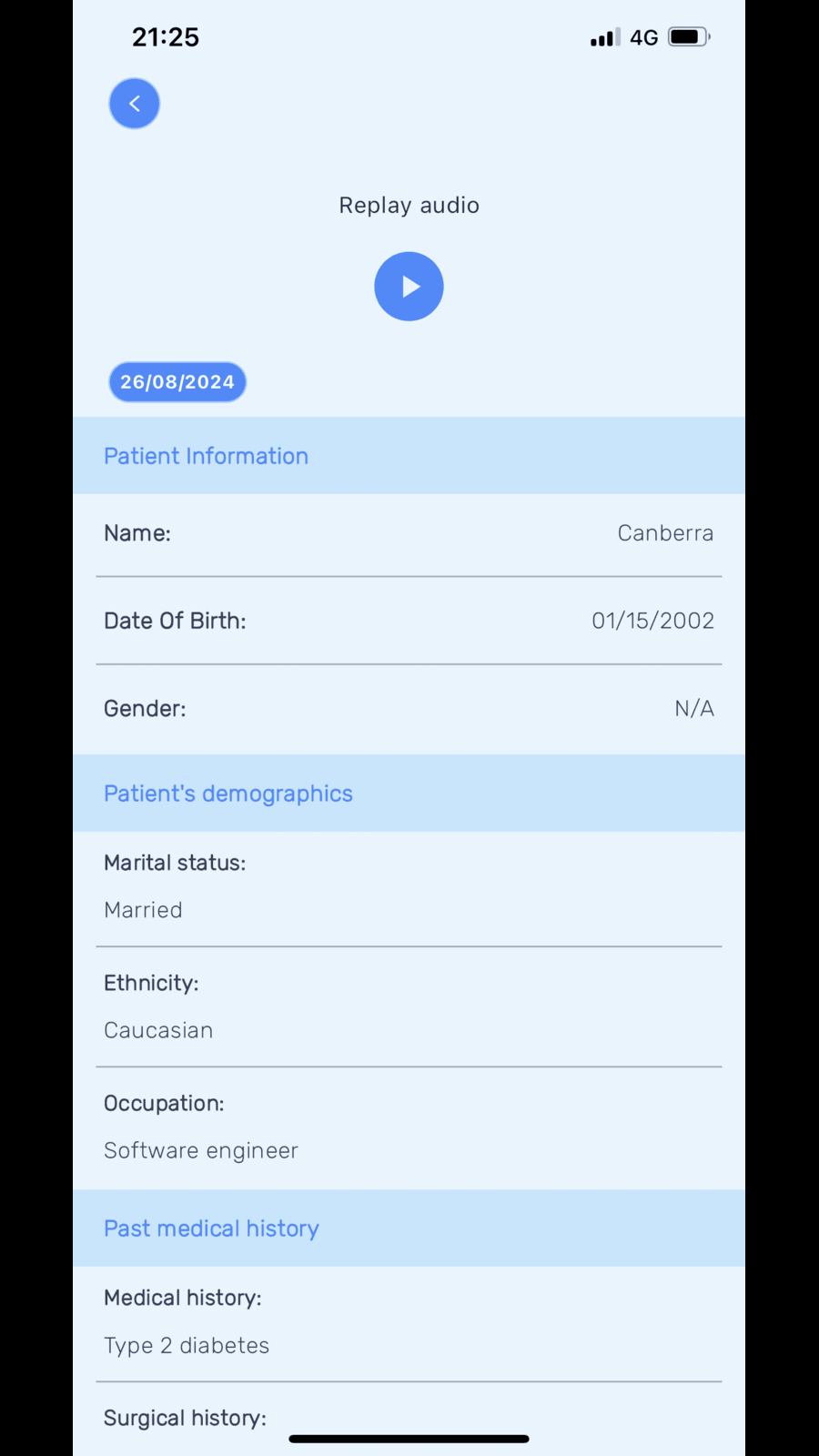Tap the Gender value N/A

point(694,709)
